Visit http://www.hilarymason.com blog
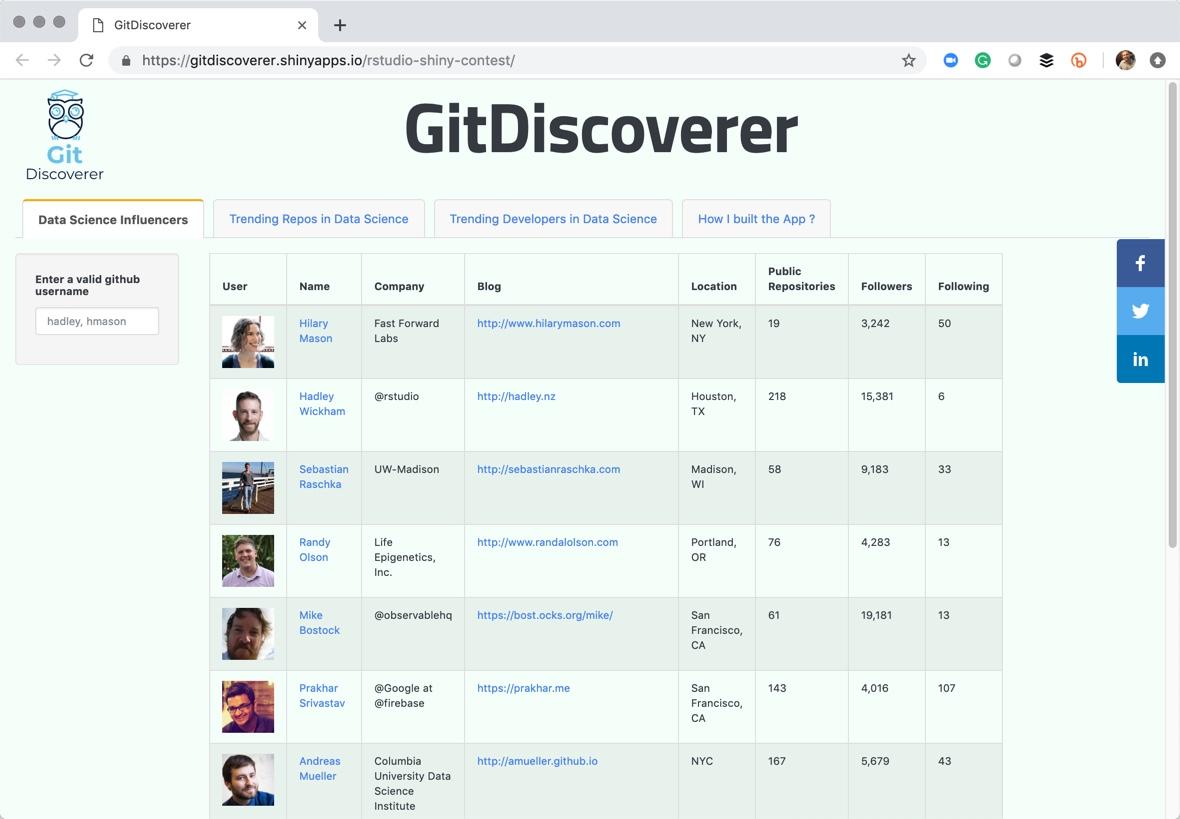 pos(549,324)
